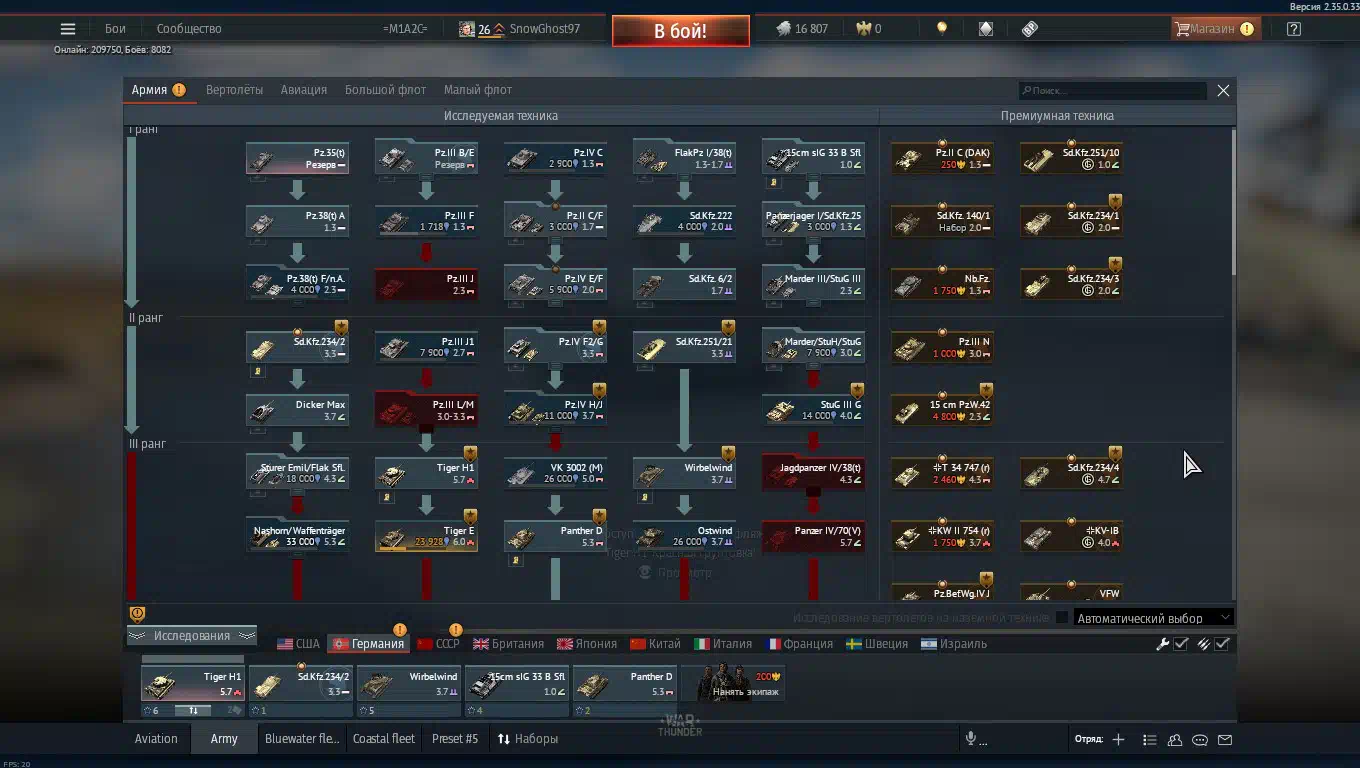Toggle auto-repair checkbox beside wrench
The image size is (1360, 768).
1181,644
